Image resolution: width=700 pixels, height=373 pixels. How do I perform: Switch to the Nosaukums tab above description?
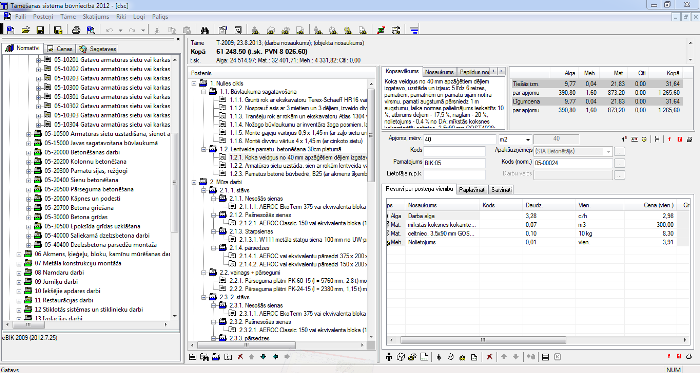point(439,72)
